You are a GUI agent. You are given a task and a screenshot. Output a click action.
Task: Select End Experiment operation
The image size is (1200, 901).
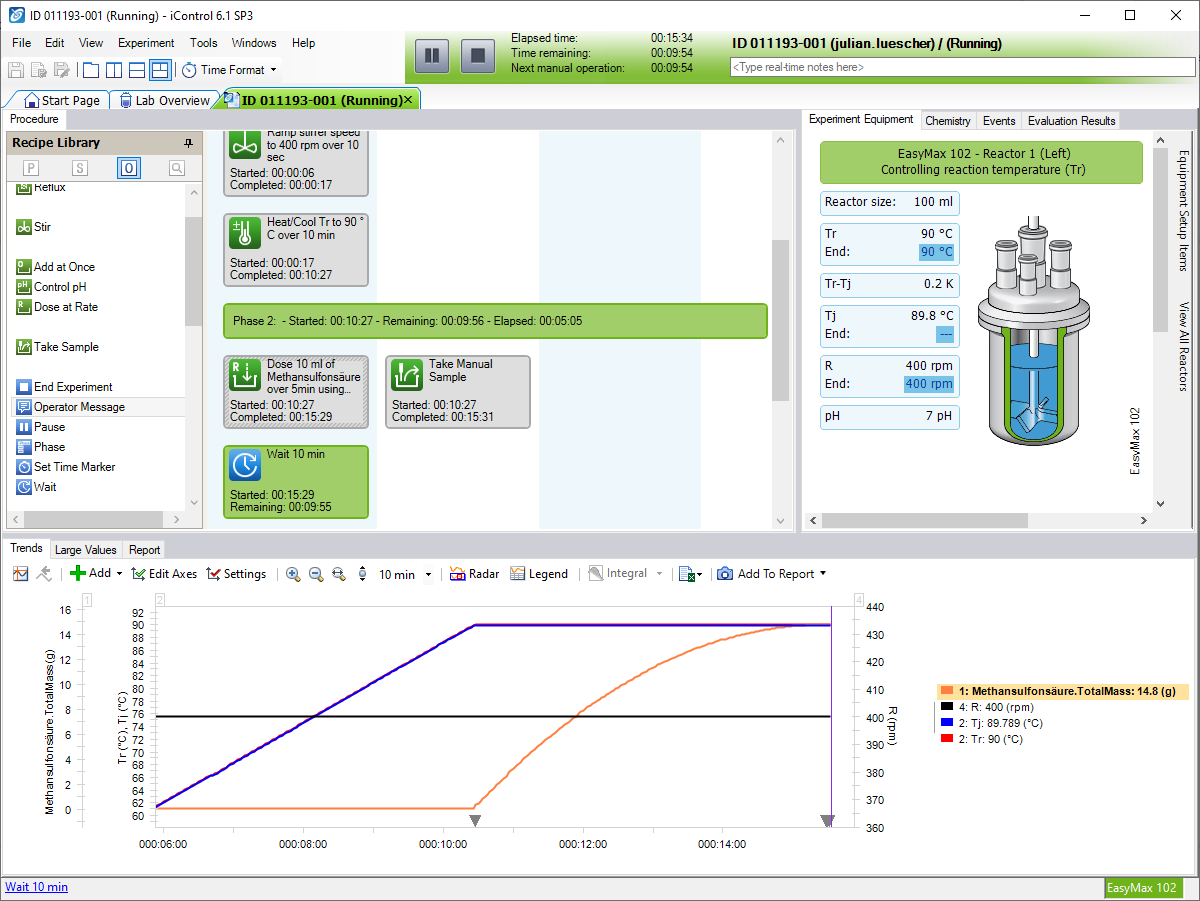click(65, 387)
